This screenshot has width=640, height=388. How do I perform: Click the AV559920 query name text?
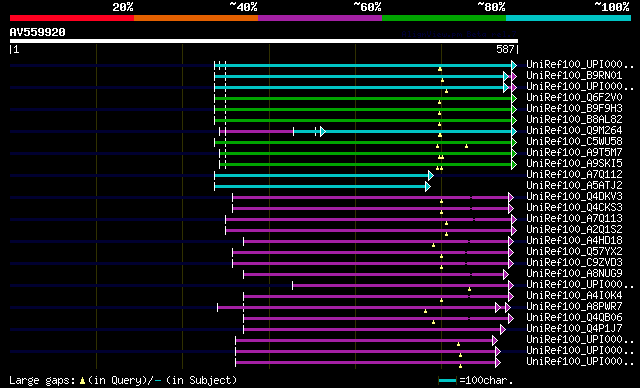pyautogui.click(x=38, y=32)
